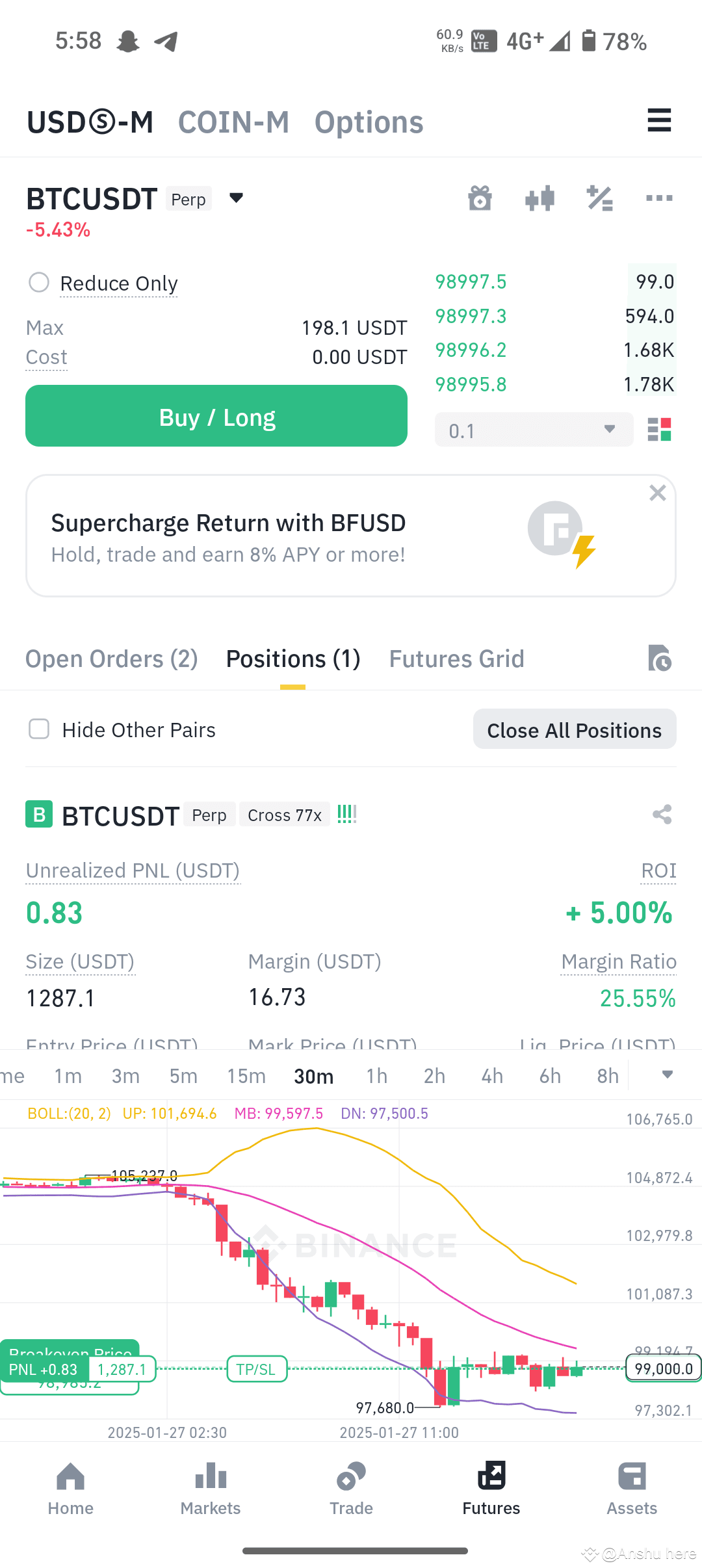
Task: Share the BTCUSDT position via share icon
Action: [x=662, y=814]
